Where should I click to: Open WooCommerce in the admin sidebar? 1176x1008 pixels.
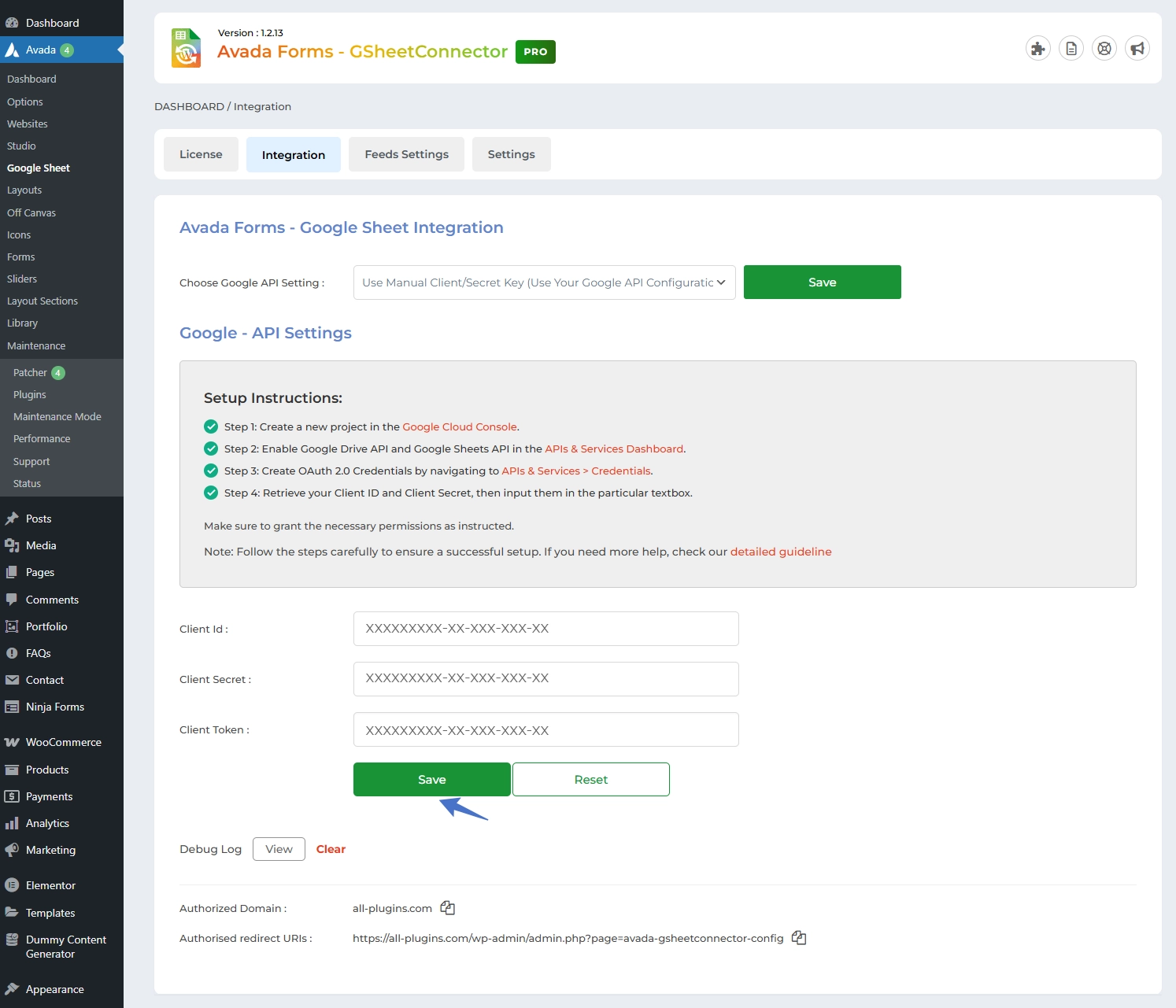click(63, 742)
